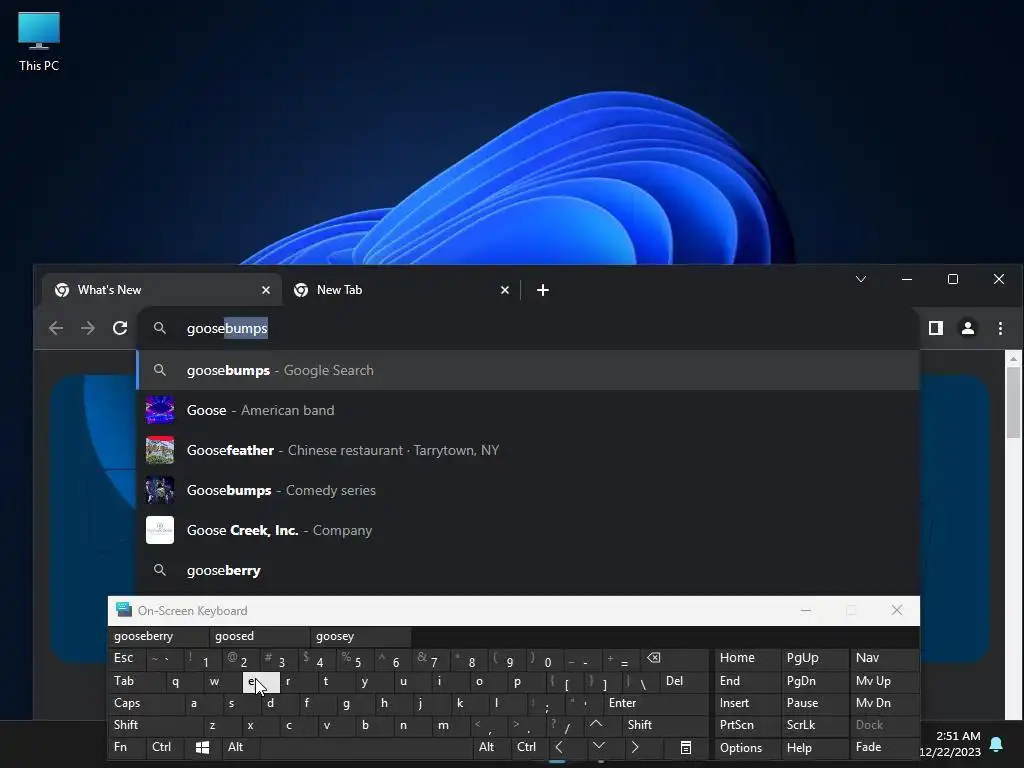Viewport: 1024px width, 768px height.
Task: Click the PgDn key on the keyboard
Action: [x=813, y=681]
